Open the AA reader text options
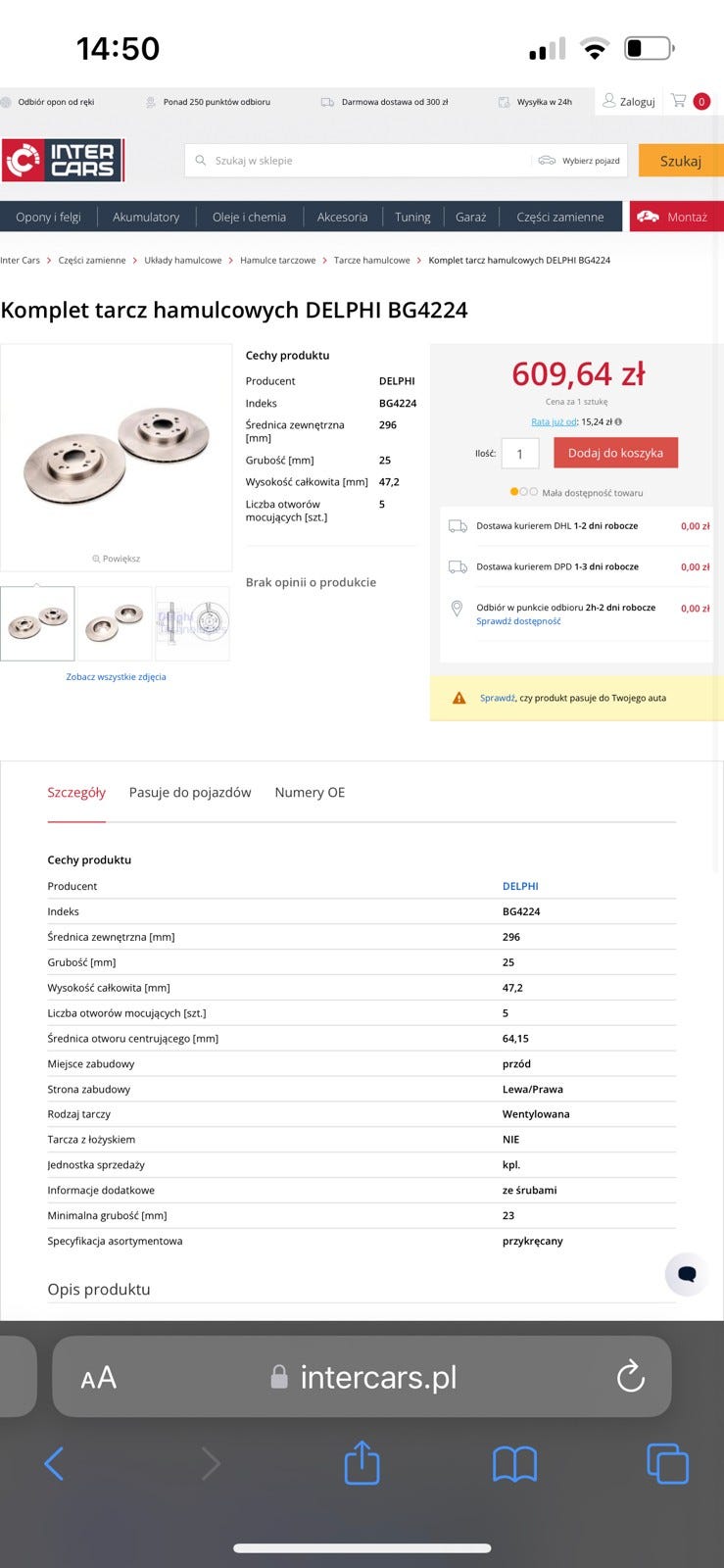This screenshot has height=1568, width=724. point(98,1378)
